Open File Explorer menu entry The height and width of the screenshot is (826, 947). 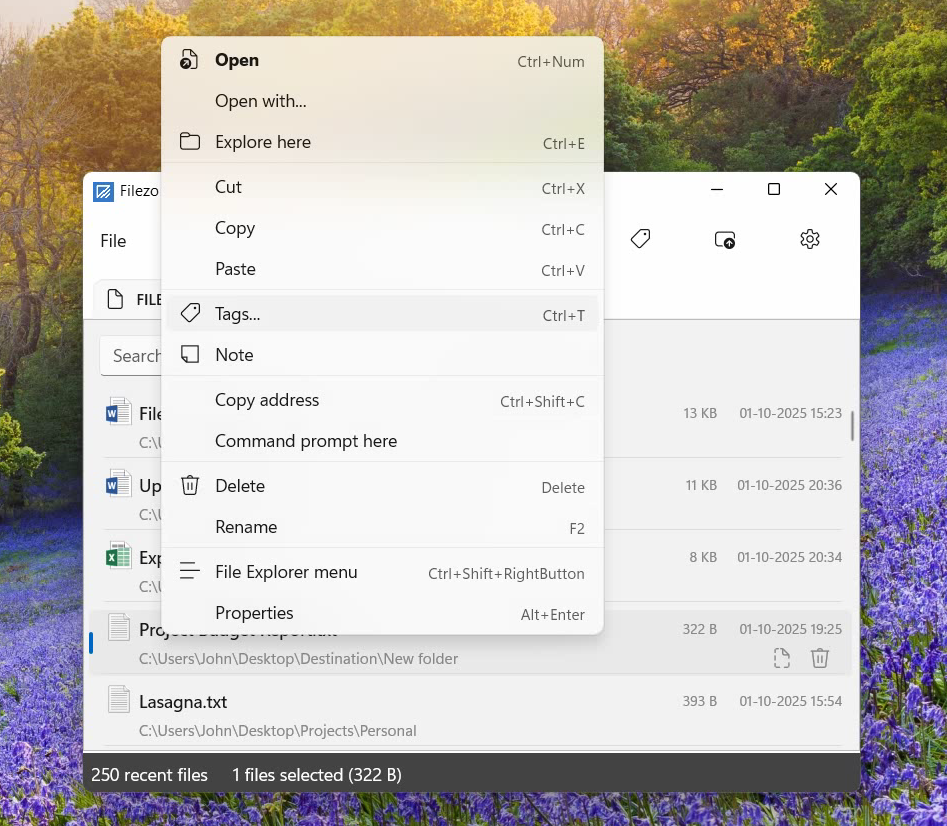pos(286,572)
